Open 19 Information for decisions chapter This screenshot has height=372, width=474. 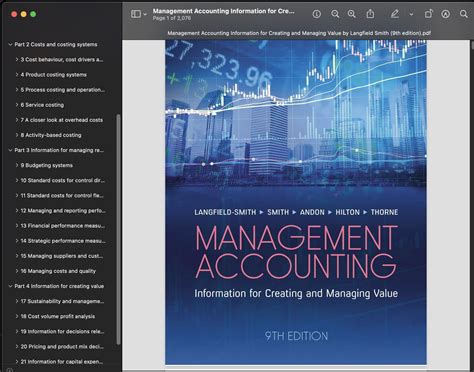[x=62, y=331]
